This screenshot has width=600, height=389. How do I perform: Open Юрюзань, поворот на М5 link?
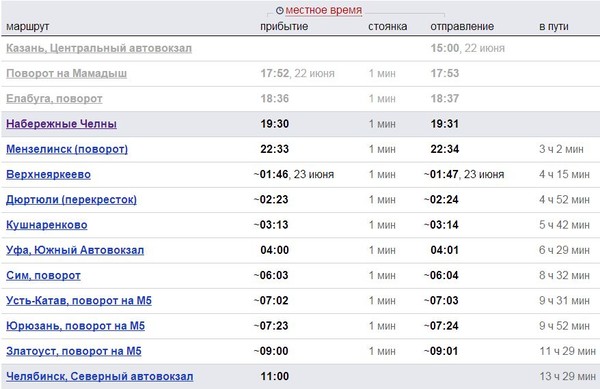(75, 326)
